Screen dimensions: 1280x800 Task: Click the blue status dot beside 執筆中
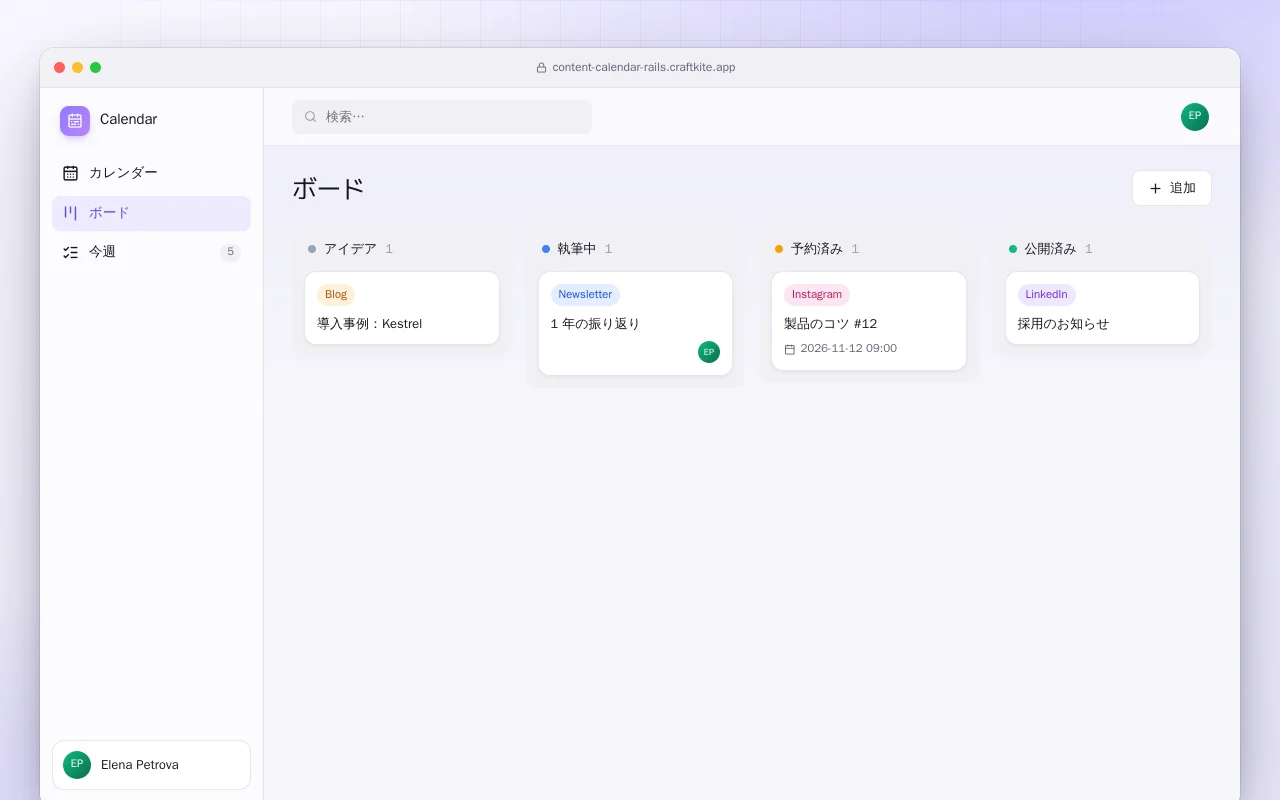[546, 249]
